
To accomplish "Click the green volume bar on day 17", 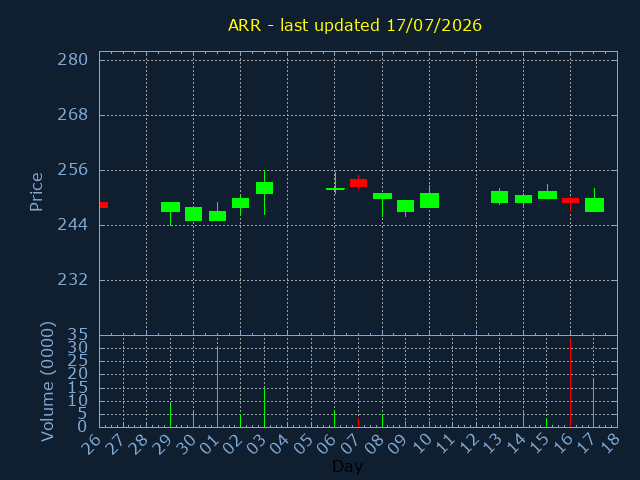I will [593, 402].
